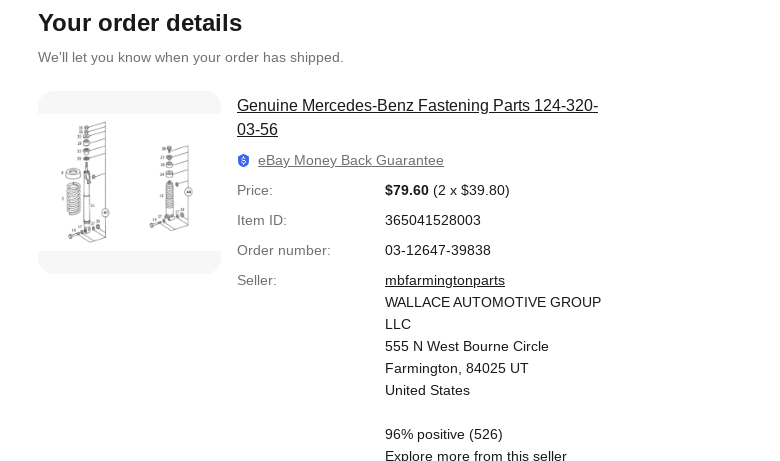Click the Farmington, 84025 UT line
The image size is (780, 461).
pos(456,368)
